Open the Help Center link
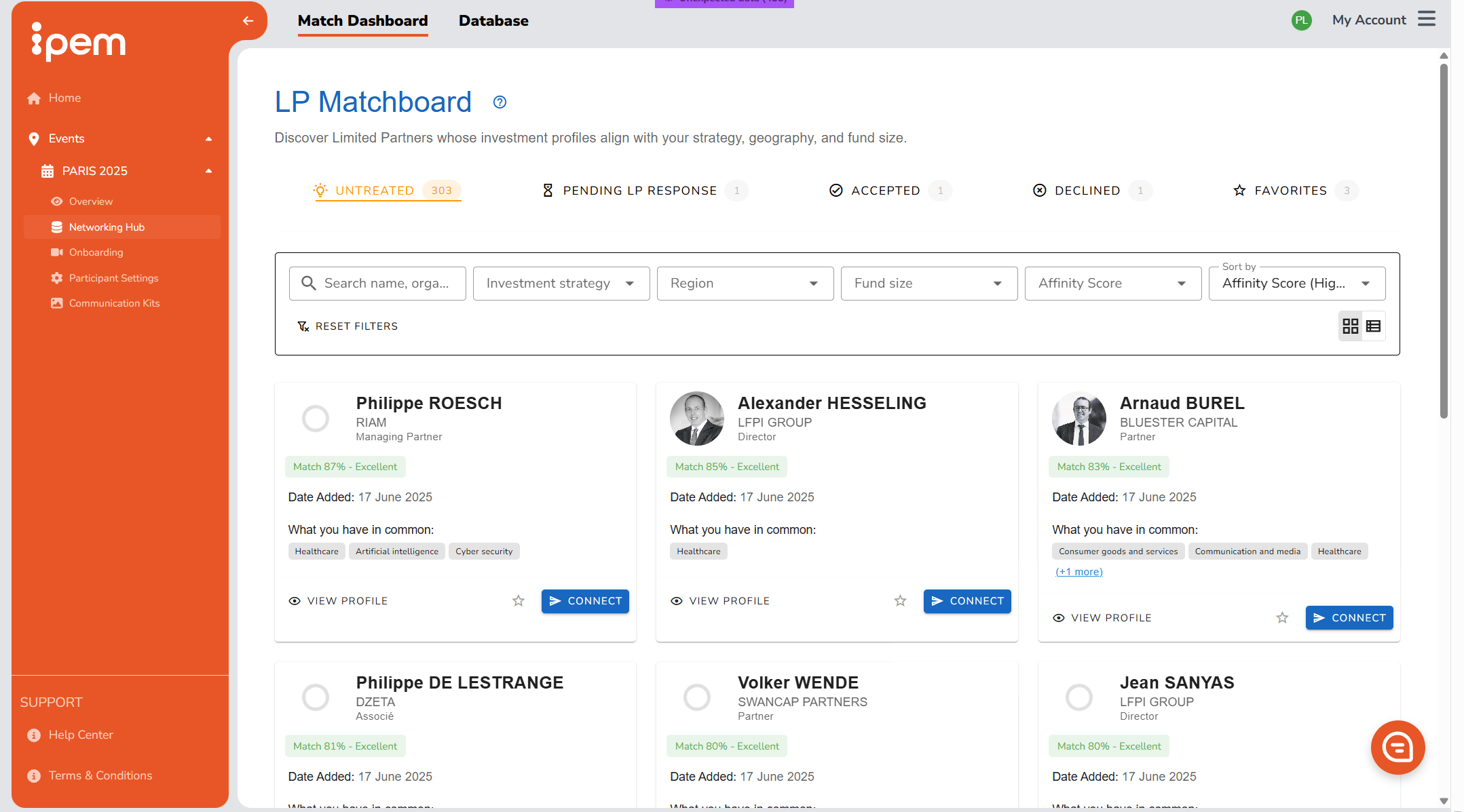1464x812 pixels. coord(81,735)
